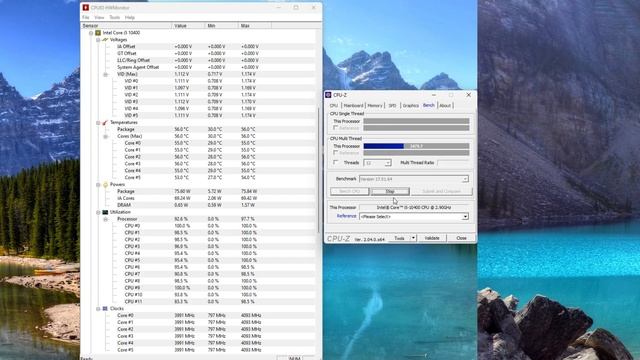
Task: Select the CPU #0 utilization row
Action: (x=198, y=226)
